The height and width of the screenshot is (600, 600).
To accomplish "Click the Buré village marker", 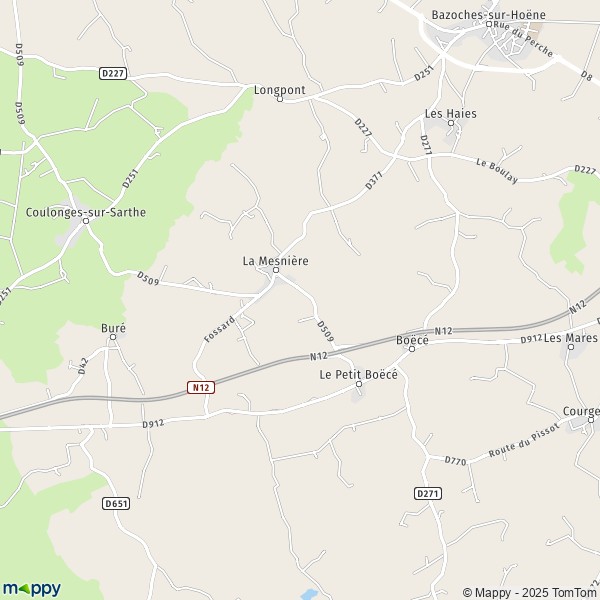I will (x=113, y=337).
